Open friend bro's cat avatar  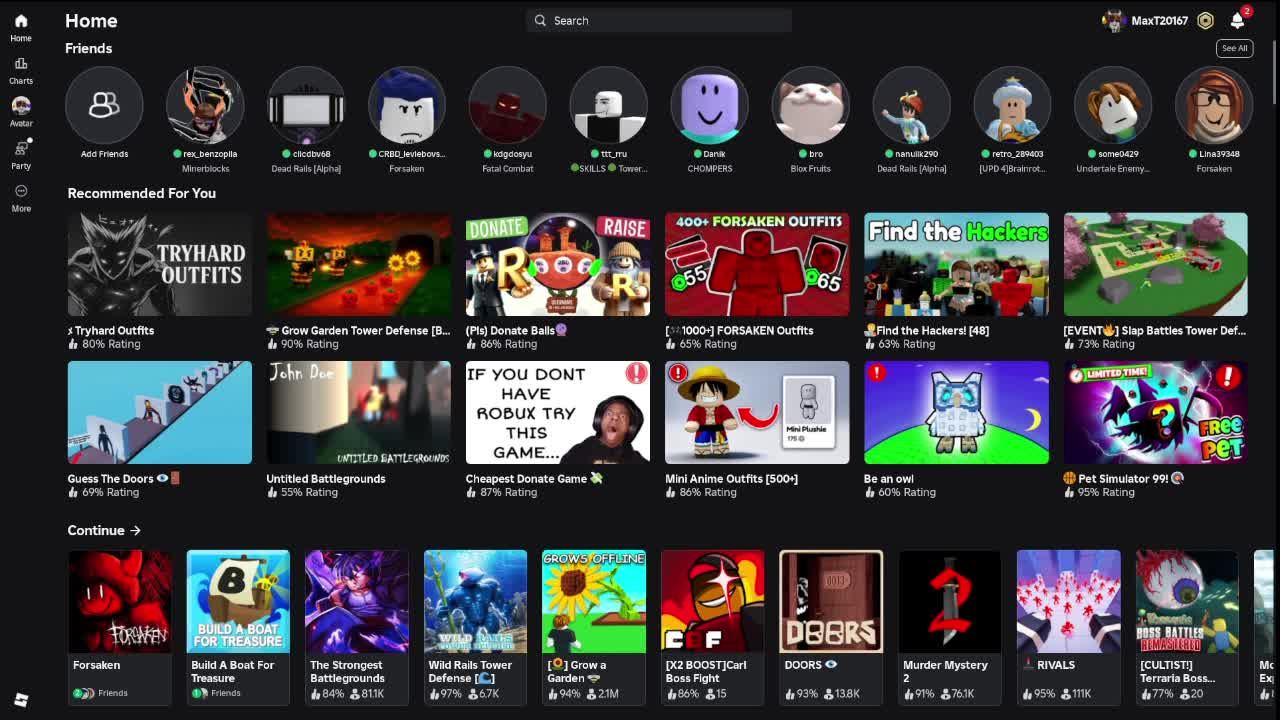click(810, 105)
